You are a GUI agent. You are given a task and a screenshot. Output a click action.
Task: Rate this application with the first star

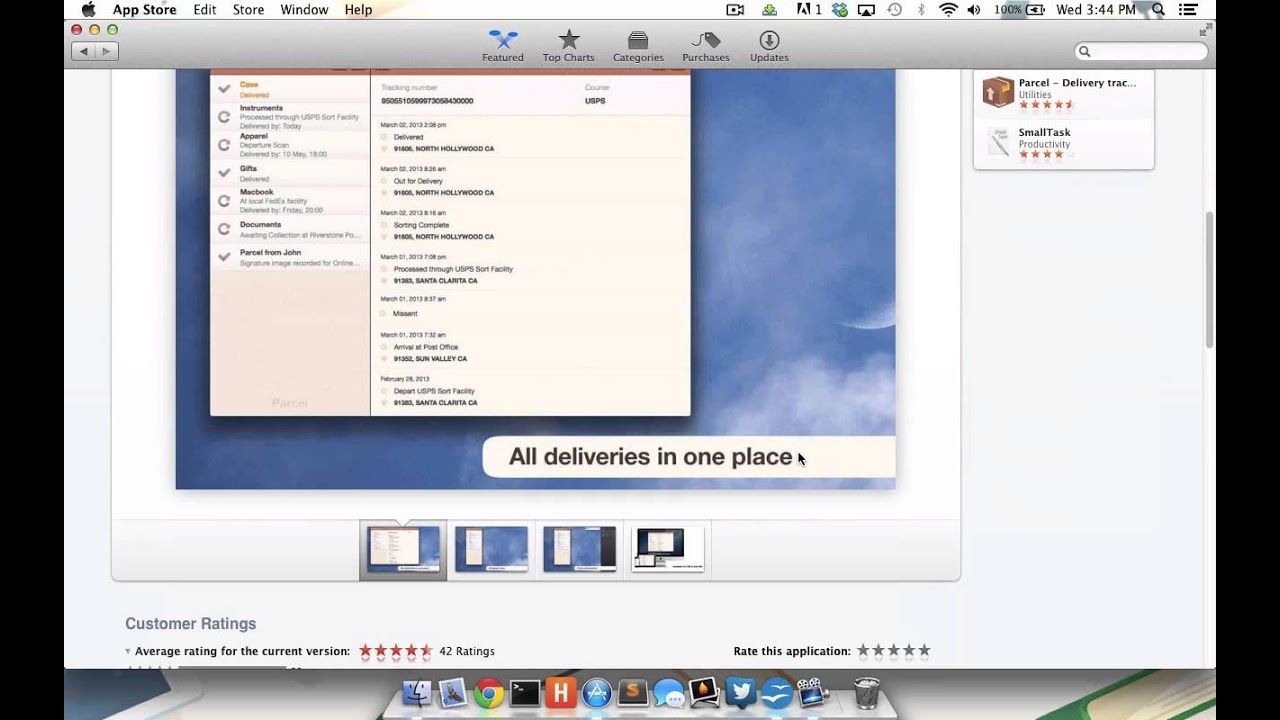(x=863, y=651)
